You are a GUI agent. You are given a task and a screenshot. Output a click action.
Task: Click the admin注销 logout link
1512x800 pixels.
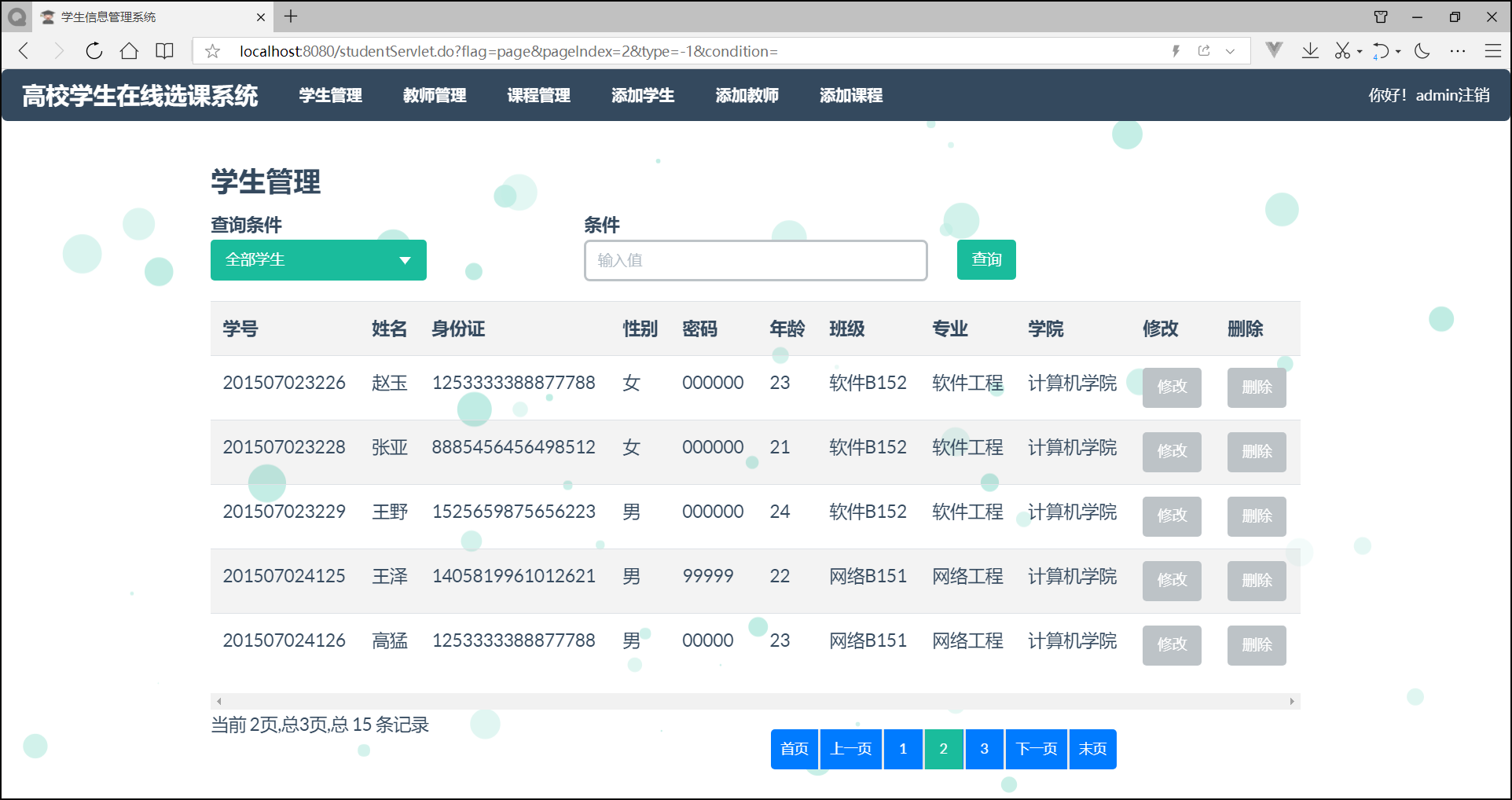[x=1452, y=95]
